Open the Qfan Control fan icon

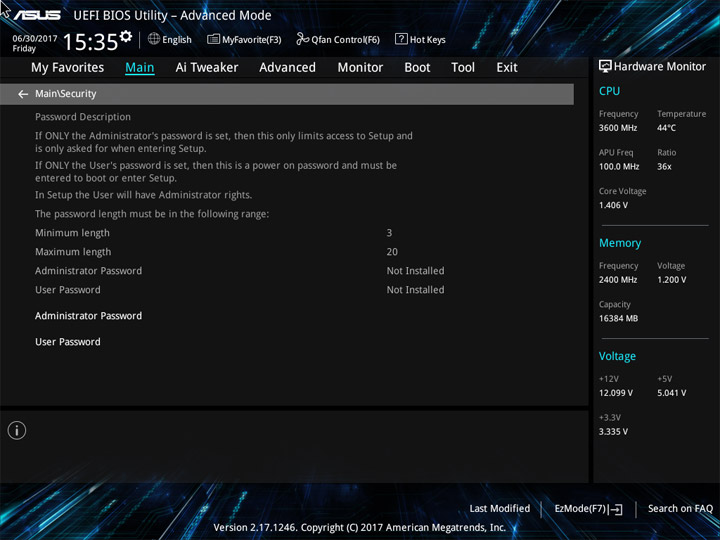(302, 39)
